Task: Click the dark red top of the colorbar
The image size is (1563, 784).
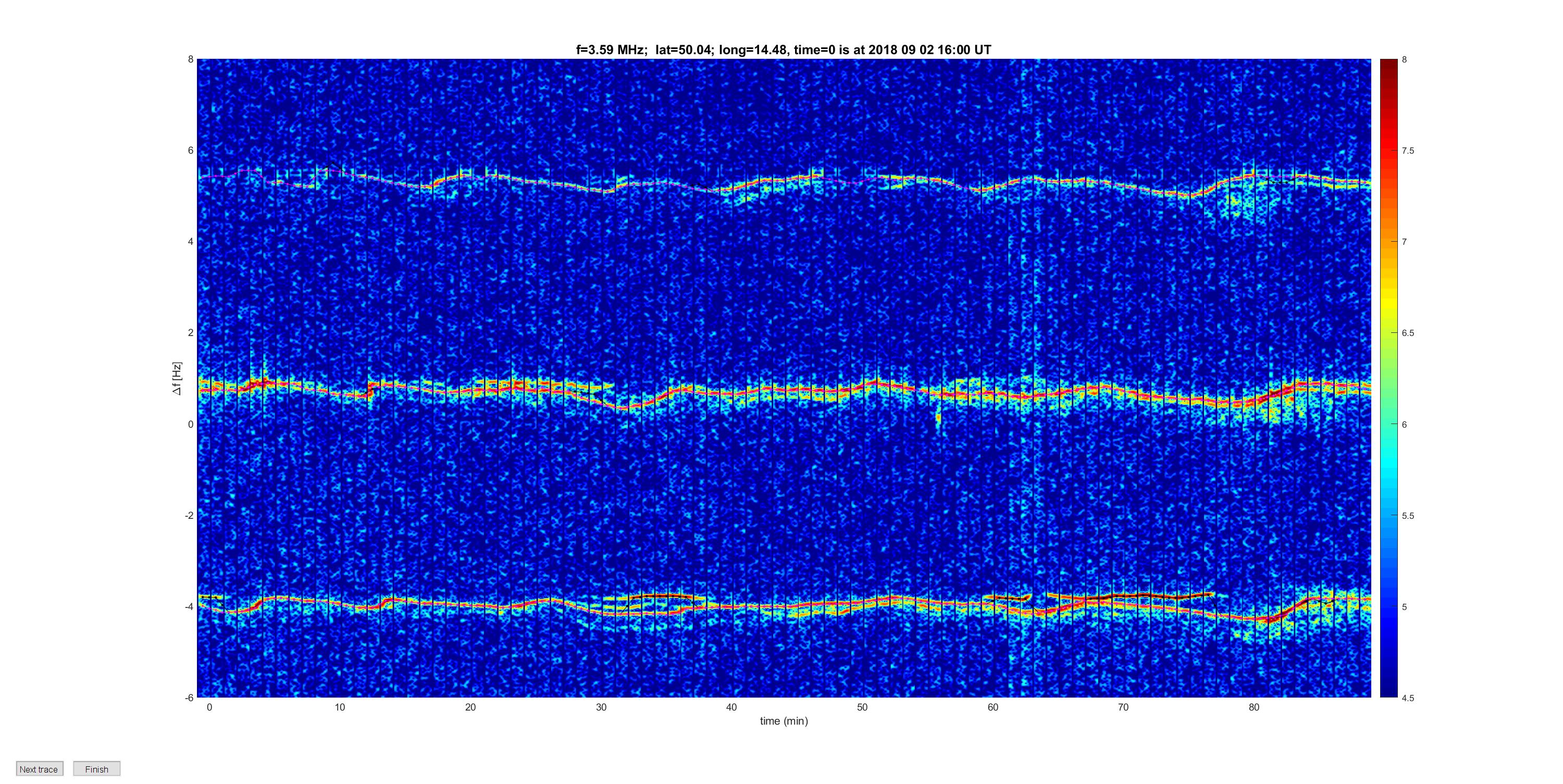Action: pos(1388,64)
